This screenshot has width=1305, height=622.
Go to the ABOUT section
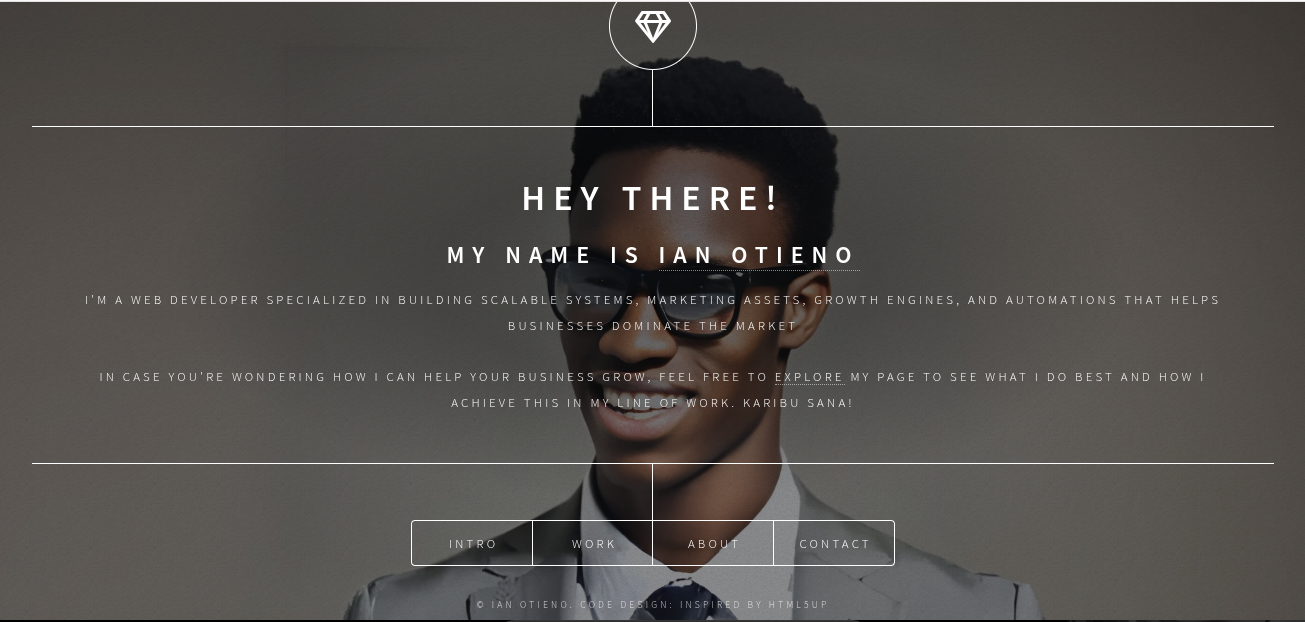(x=713, y=544)
